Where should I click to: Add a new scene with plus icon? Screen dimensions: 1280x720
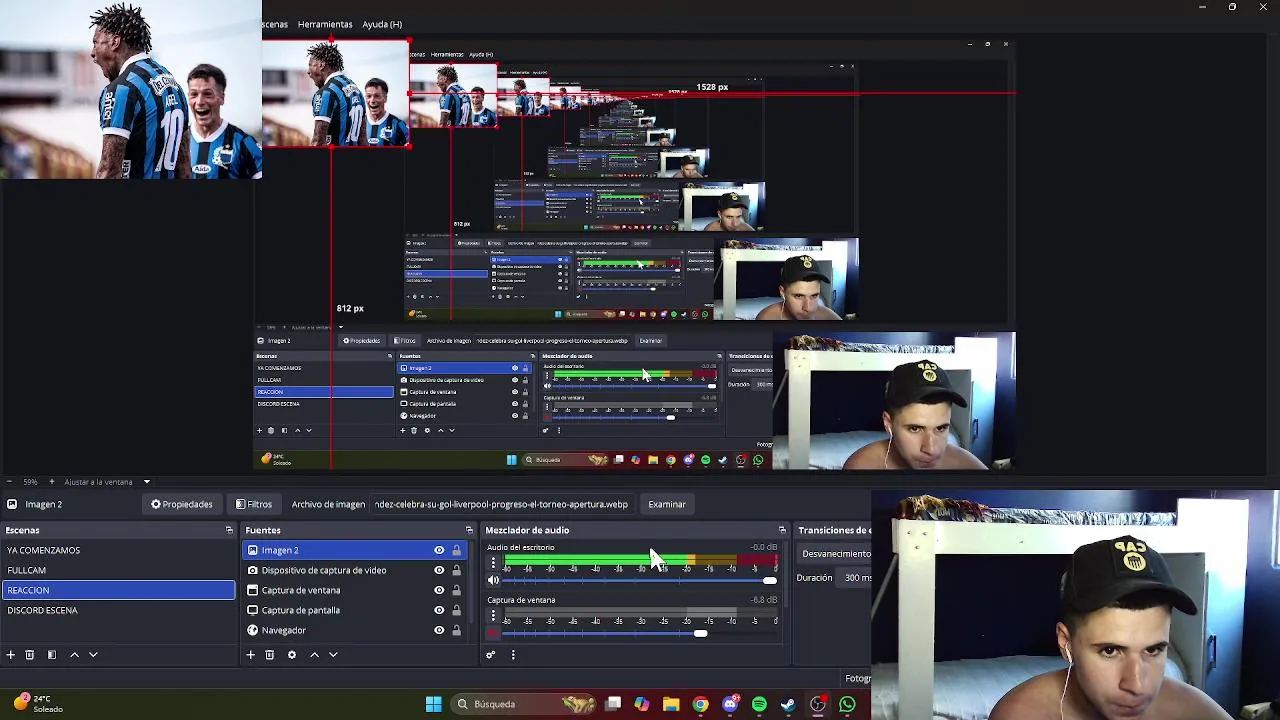tap(10, 655)
